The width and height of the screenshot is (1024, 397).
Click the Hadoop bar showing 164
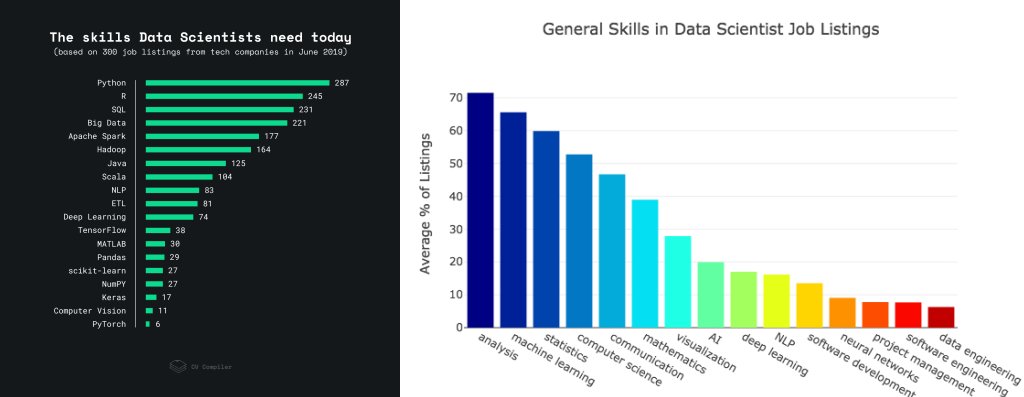tap(199, 150)
